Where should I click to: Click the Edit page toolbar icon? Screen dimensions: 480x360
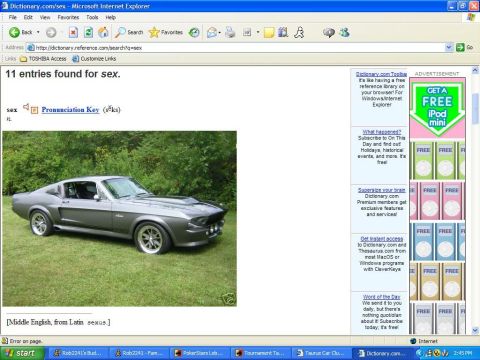point(247,32)
